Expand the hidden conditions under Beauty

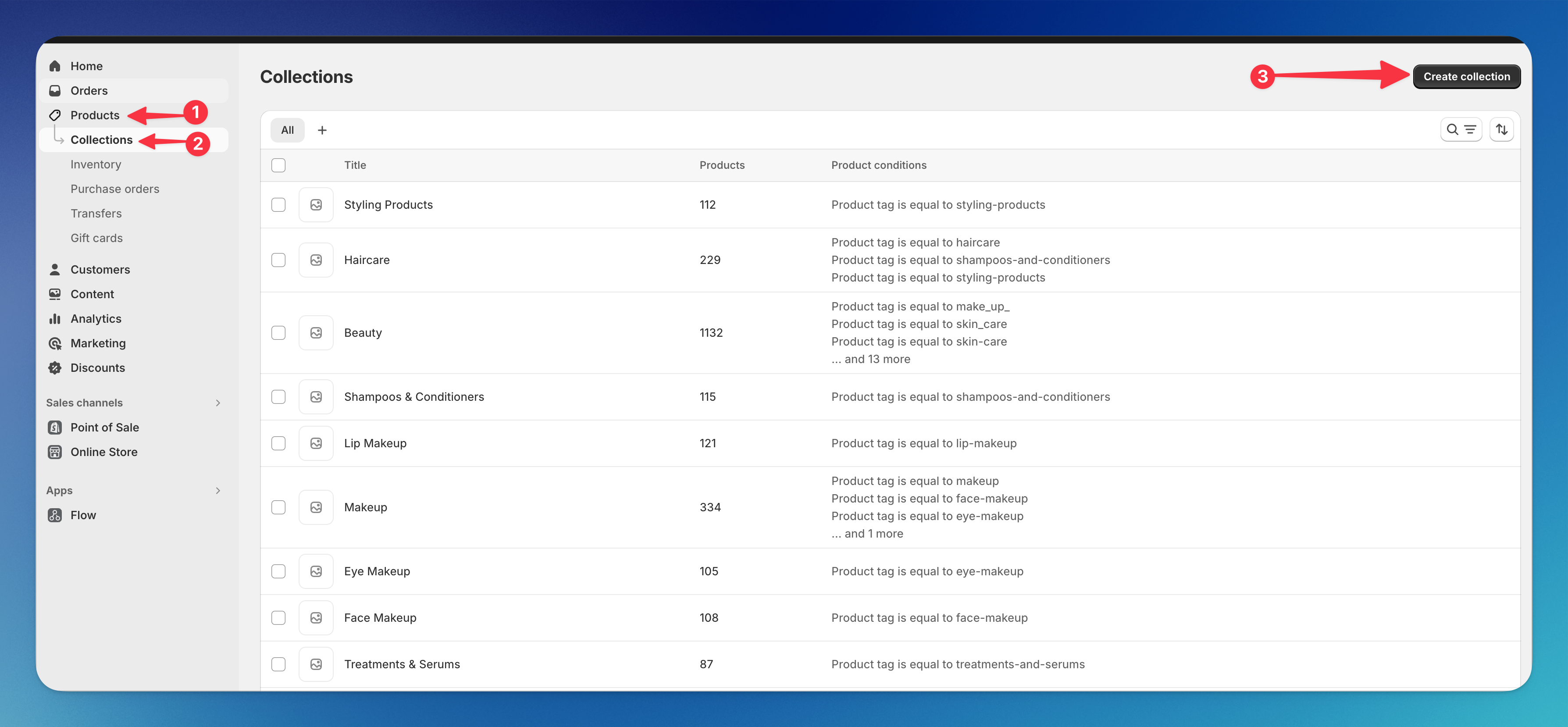click(x=870, y=359)
